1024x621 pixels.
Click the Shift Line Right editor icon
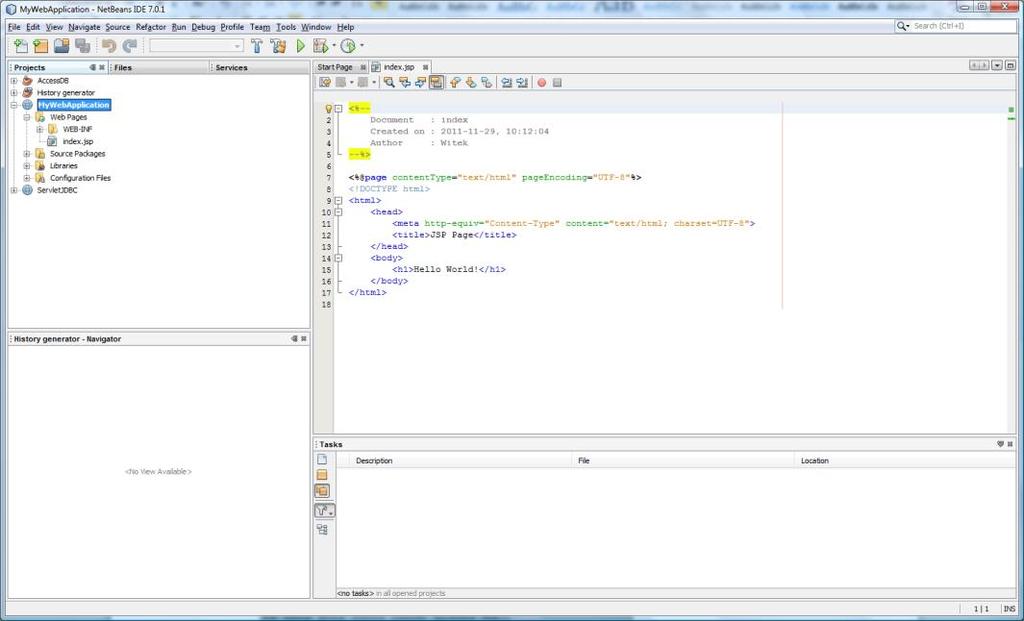[x=522, y=82]
